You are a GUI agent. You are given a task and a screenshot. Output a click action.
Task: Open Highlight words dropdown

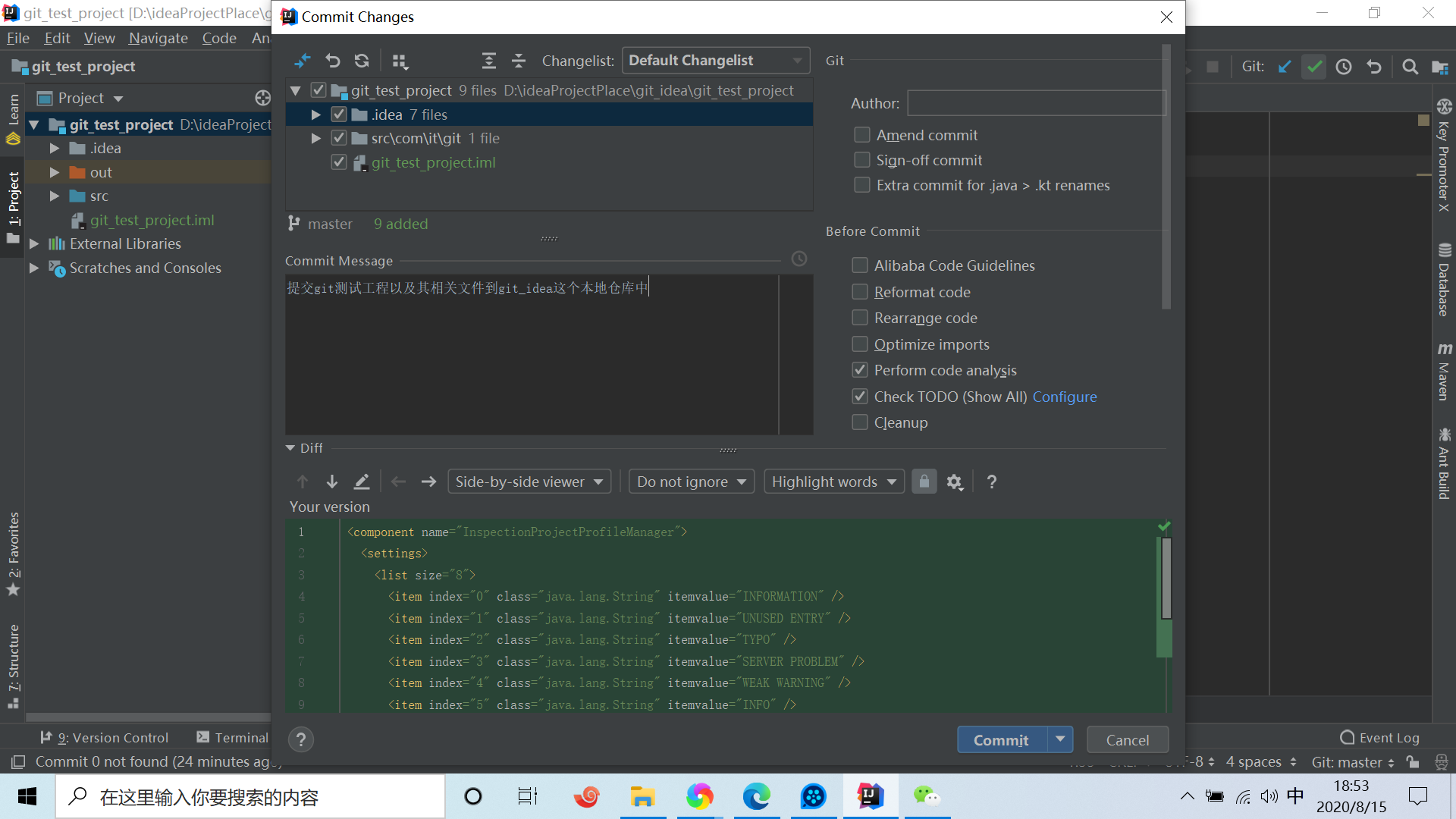834,482
